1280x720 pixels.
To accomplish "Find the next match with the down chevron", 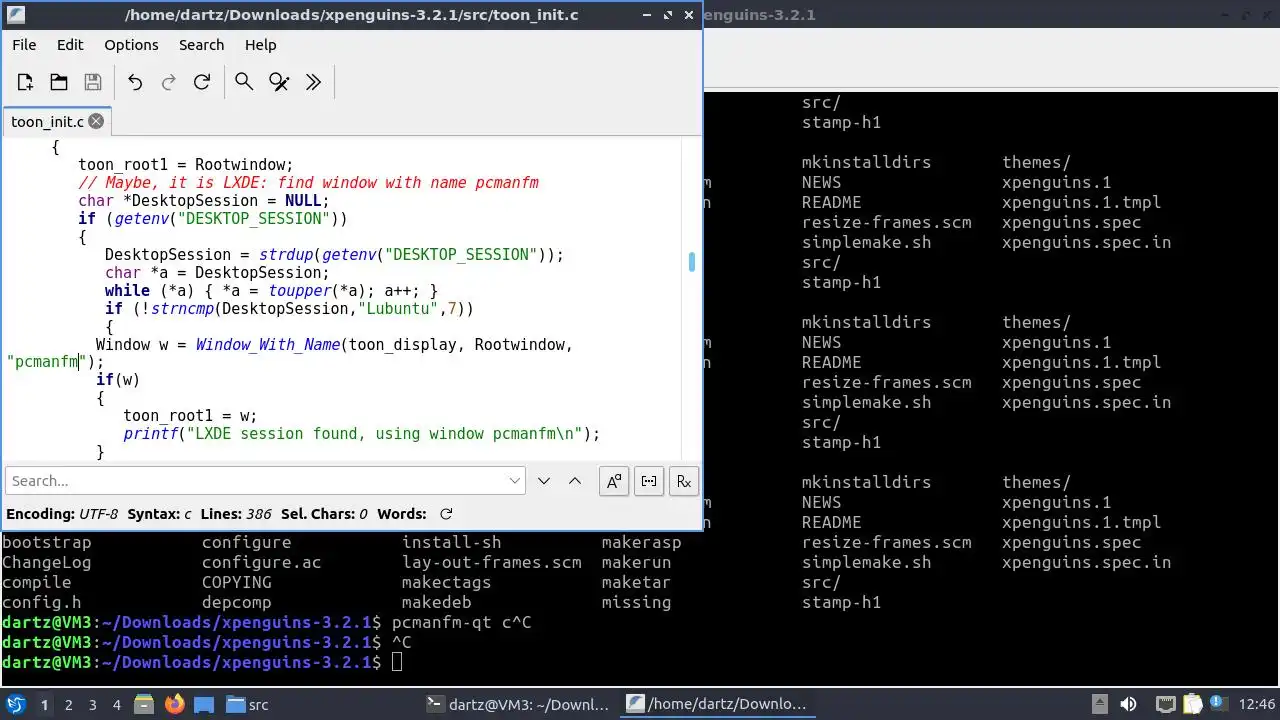I will point(544,481).
